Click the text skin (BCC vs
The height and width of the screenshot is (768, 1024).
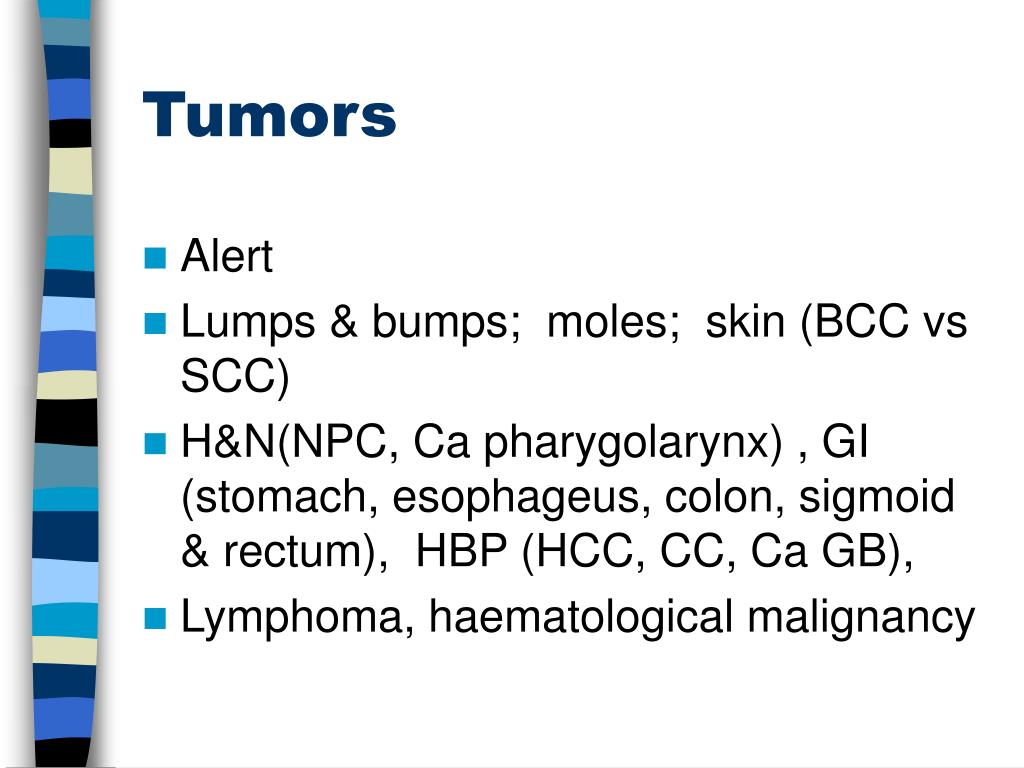pyautogui.click(x=836, y=323)
